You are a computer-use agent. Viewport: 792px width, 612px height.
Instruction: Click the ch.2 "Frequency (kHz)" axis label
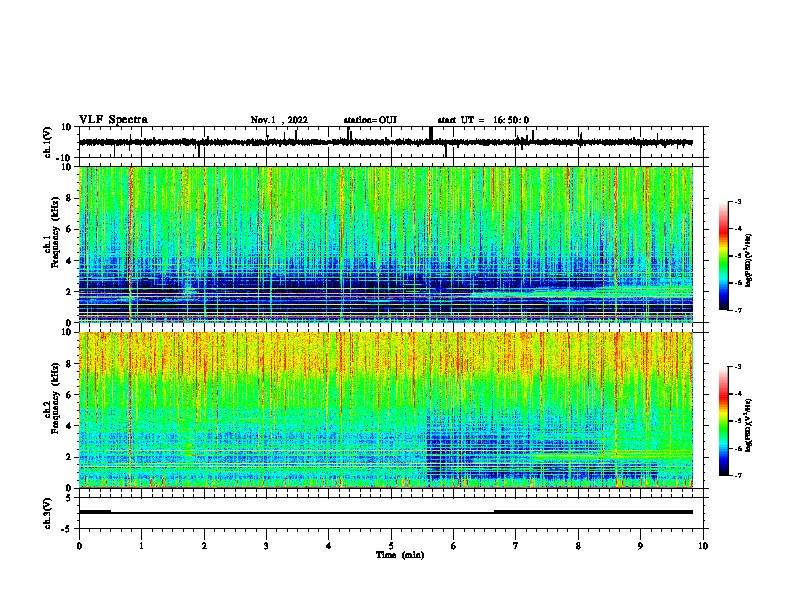click(x=55, y=398)
